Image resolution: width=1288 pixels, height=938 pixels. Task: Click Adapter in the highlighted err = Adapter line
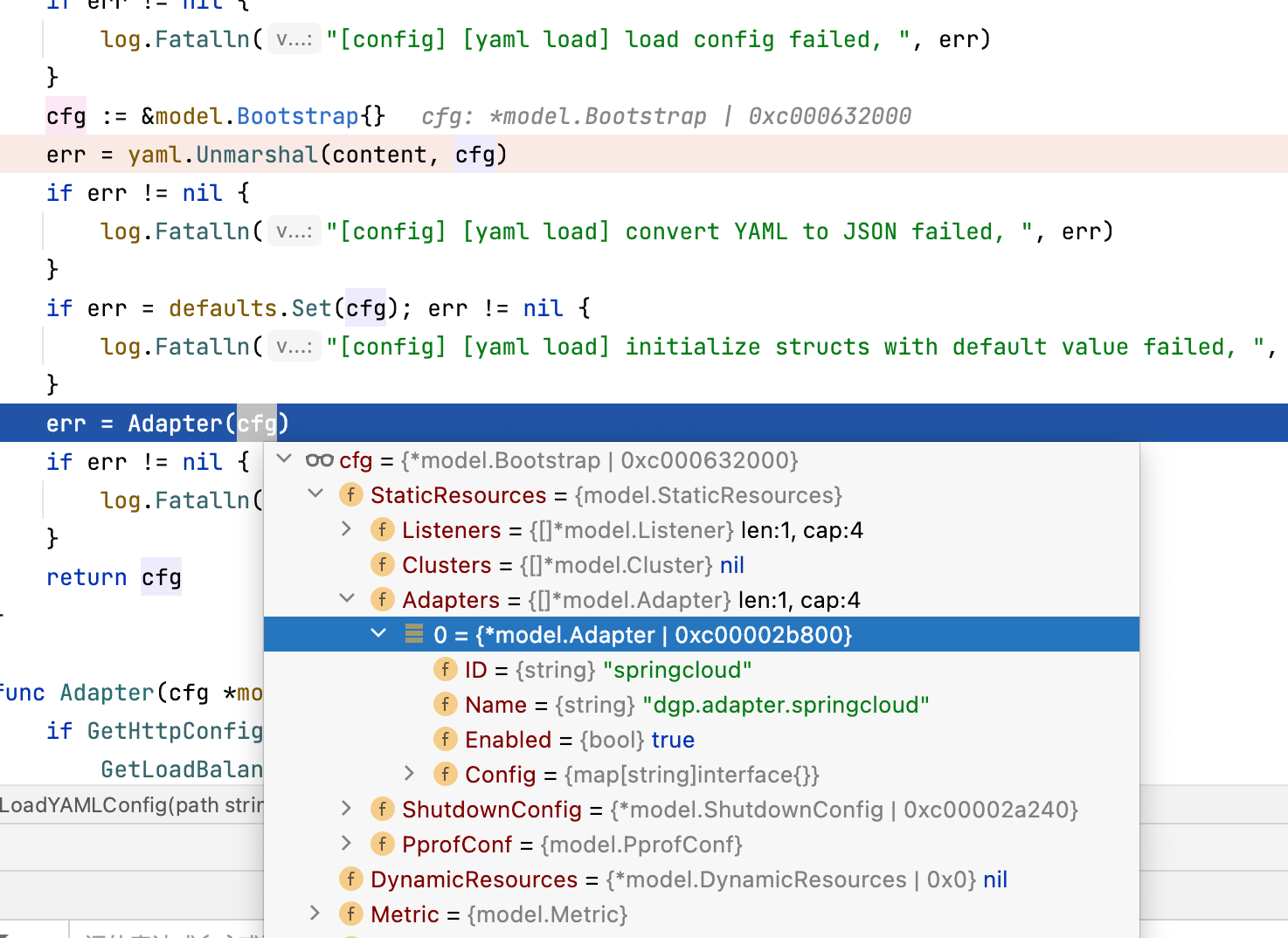click(176, 424)
